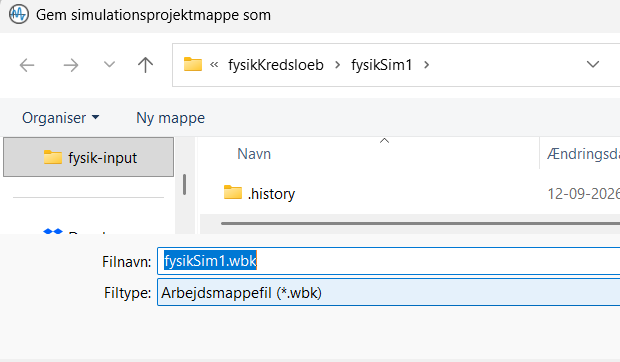
Task: Sort files by Navn column
Action: [x=254, y=154]
